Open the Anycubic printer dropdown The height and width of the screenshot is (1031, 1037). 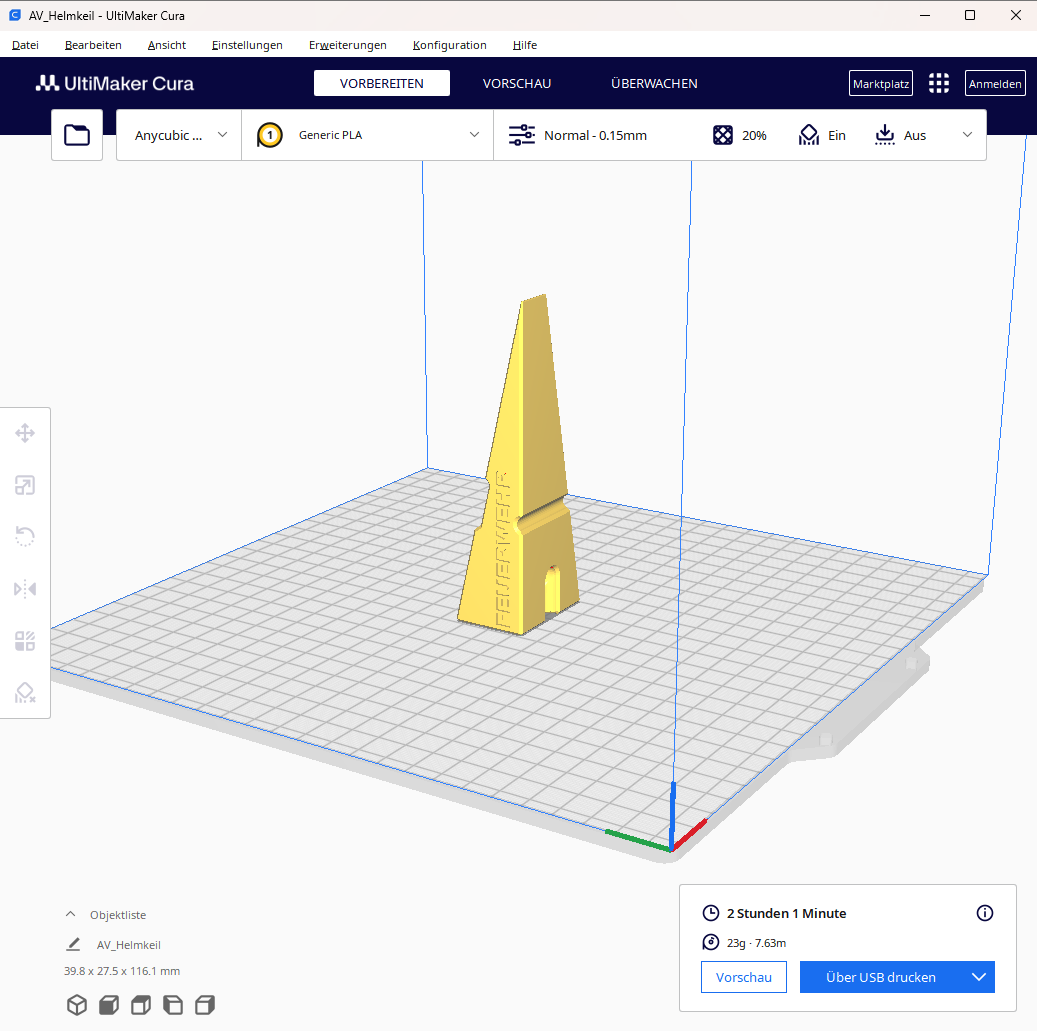pos(179,135)
